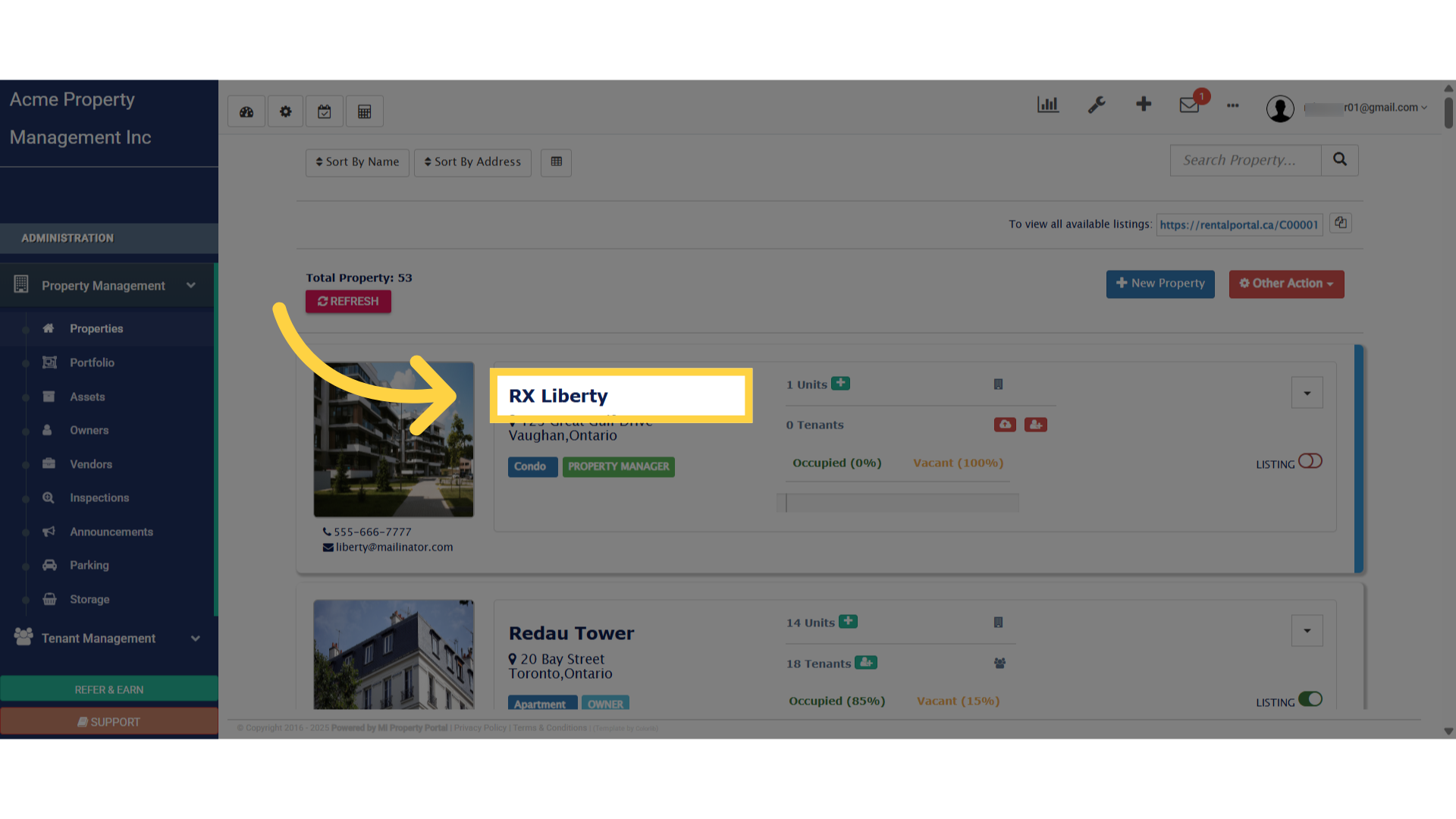1456x819 pixels.
Task: Expand the Redau Tower actions dropdown
Action: pos(1307,631)
